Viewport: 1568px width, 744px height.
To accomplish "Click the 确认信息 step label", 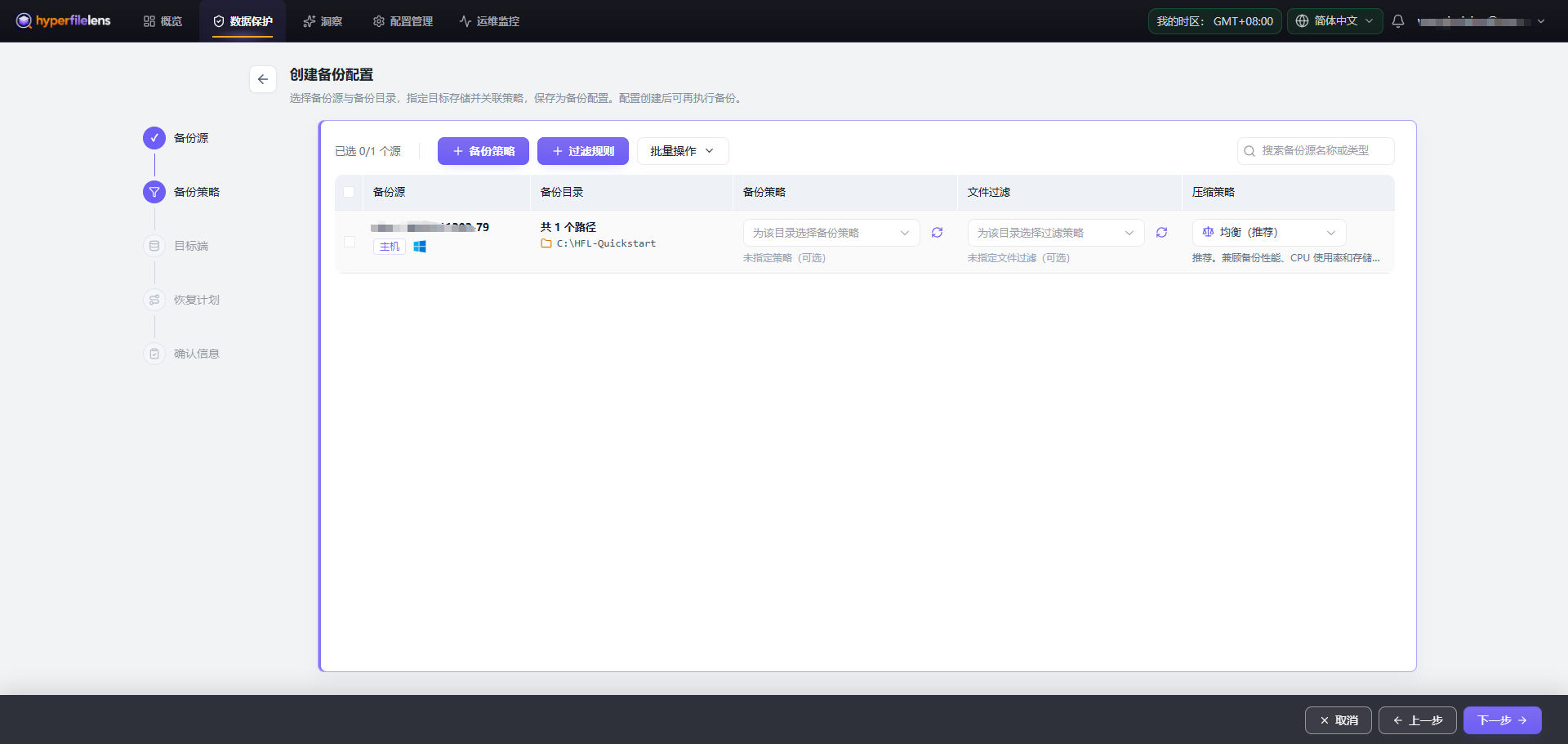I will tap(197, 354).
